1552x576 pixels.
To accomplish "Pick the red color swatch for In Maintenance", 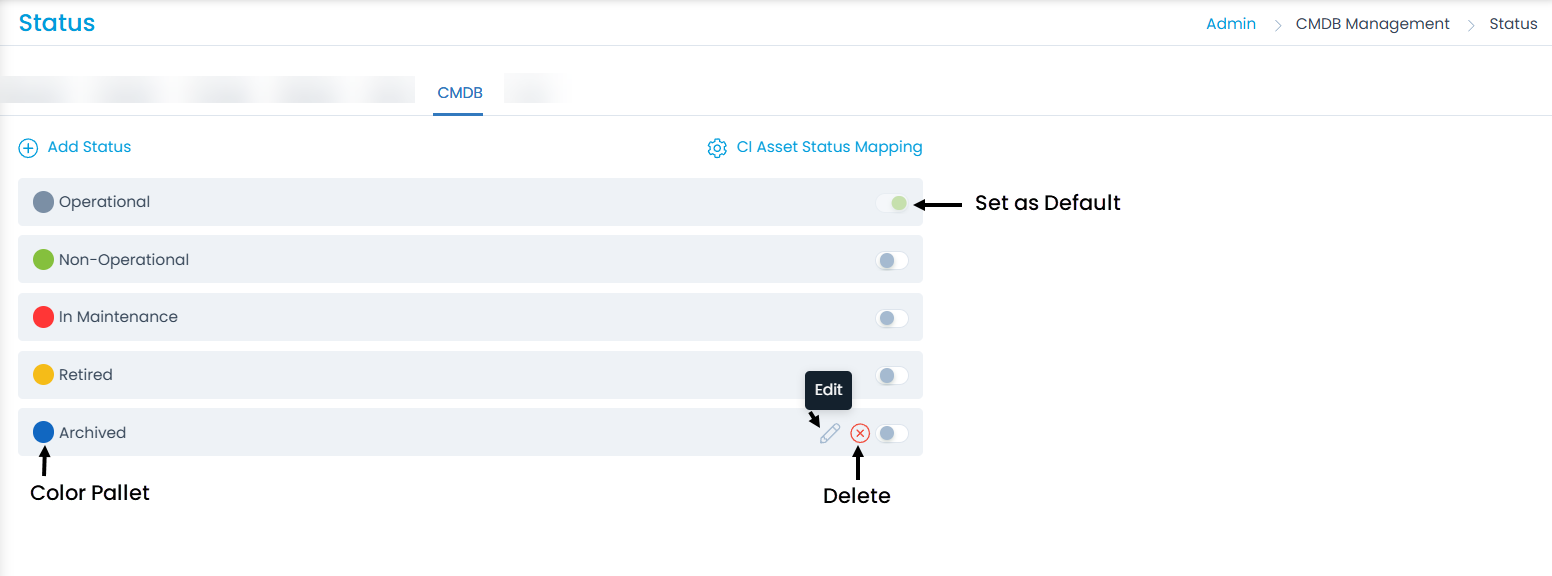I will (43, 317).
